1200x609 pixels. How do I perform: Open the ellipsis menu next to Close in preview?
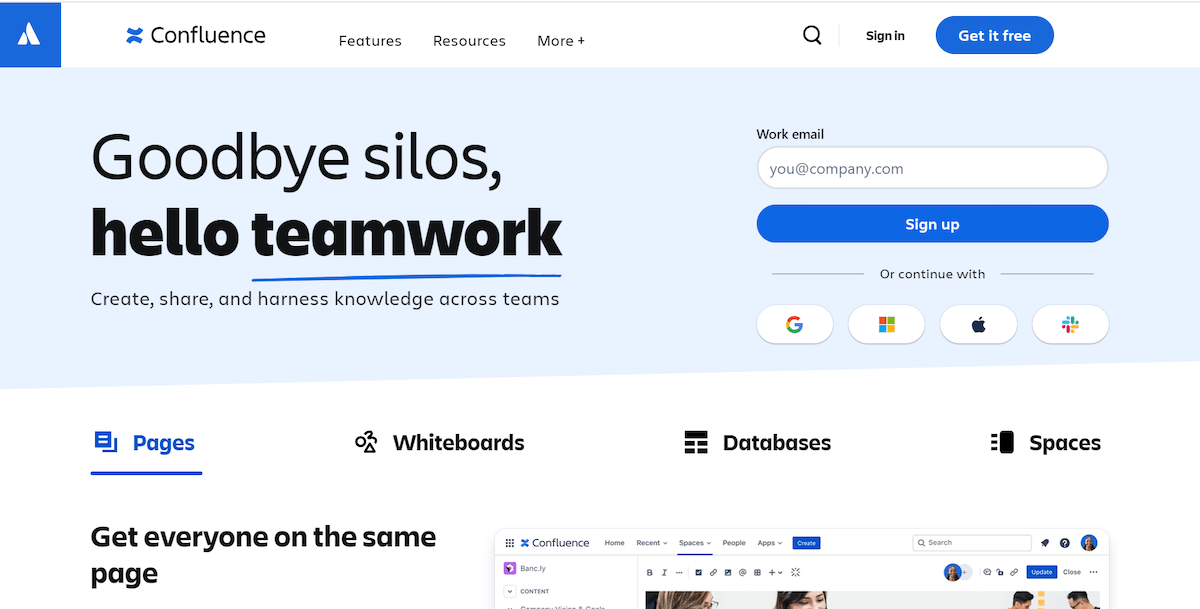pyautogui.click(x=1093, y=572)
